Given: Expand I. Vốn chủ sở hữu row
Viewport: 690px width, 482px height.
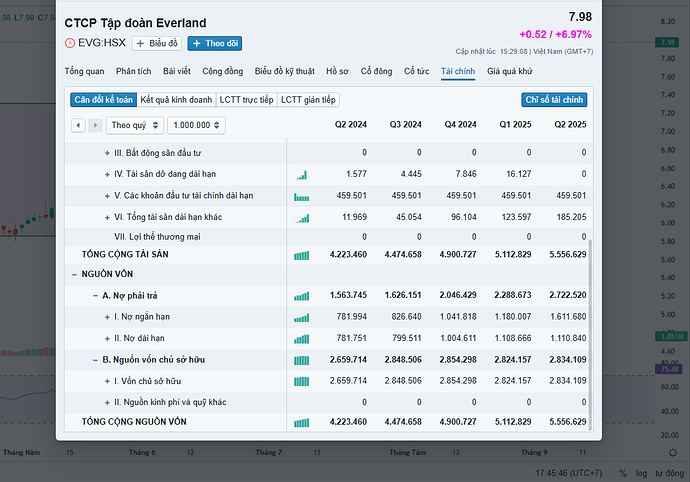Looking at the screenshot, I should (x=107, y=381).
